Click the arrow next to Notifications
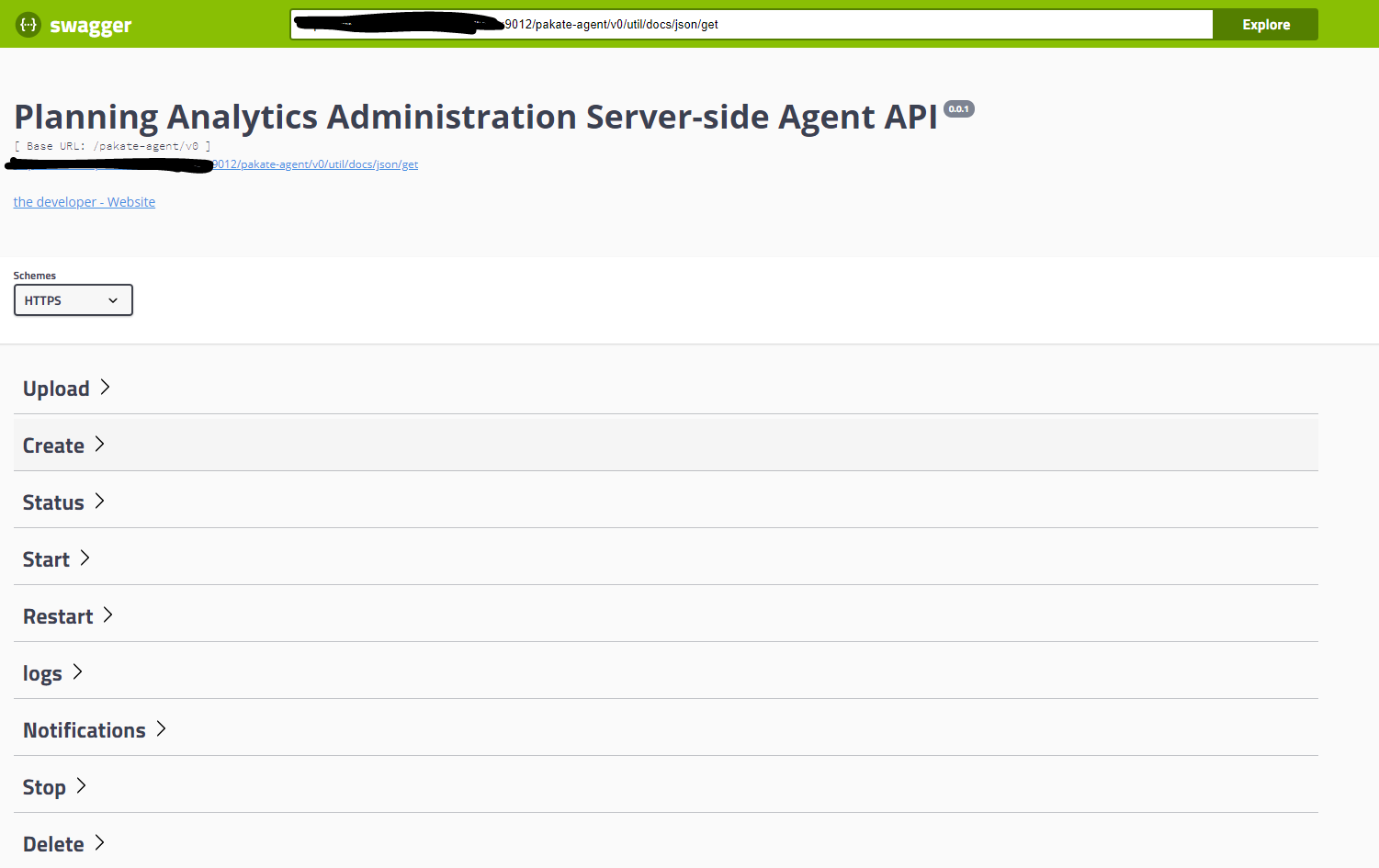The image size is (1379, 868). point(161,729)
